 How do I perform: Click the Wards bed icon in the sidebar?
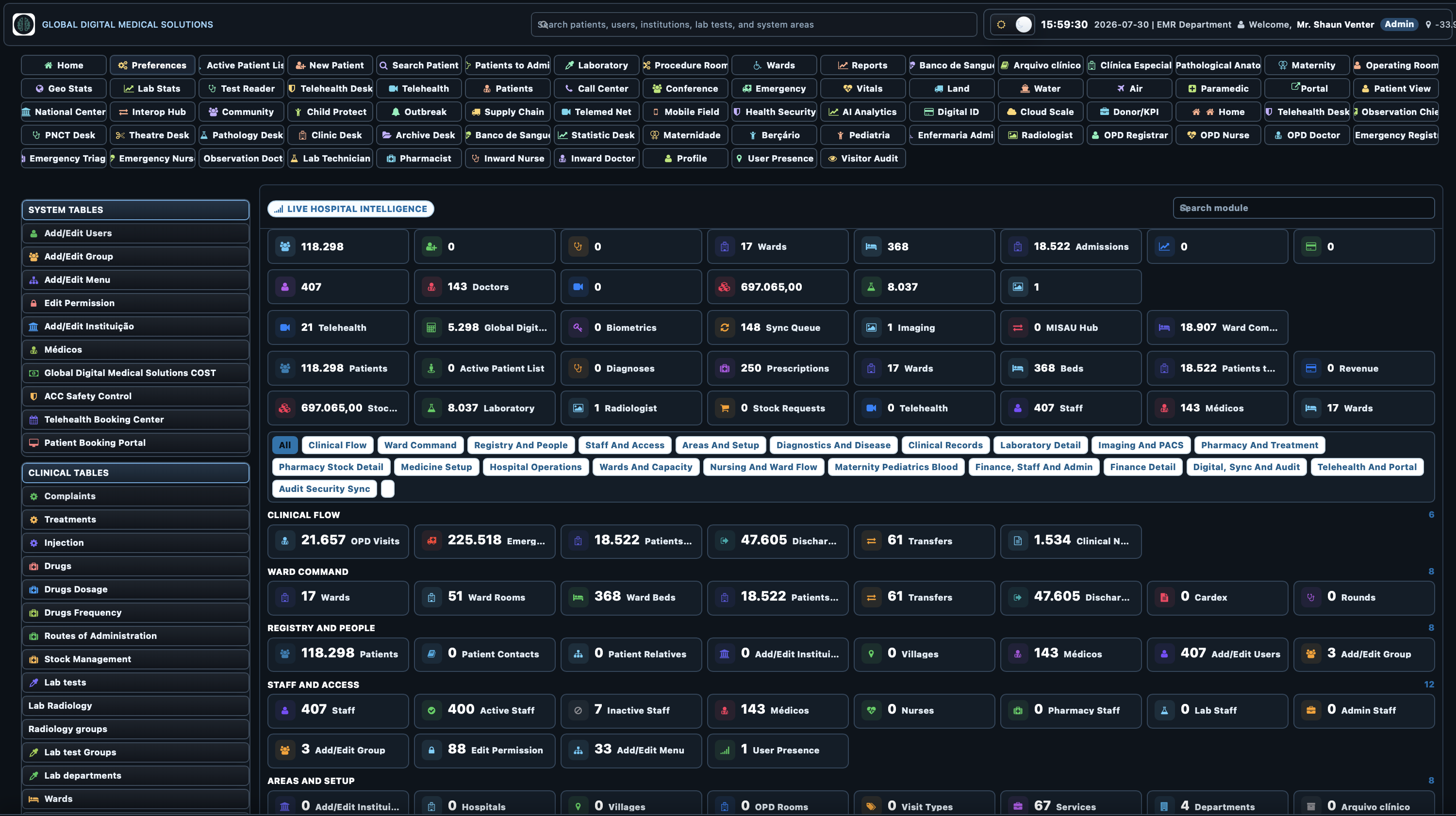pos(34,799)
